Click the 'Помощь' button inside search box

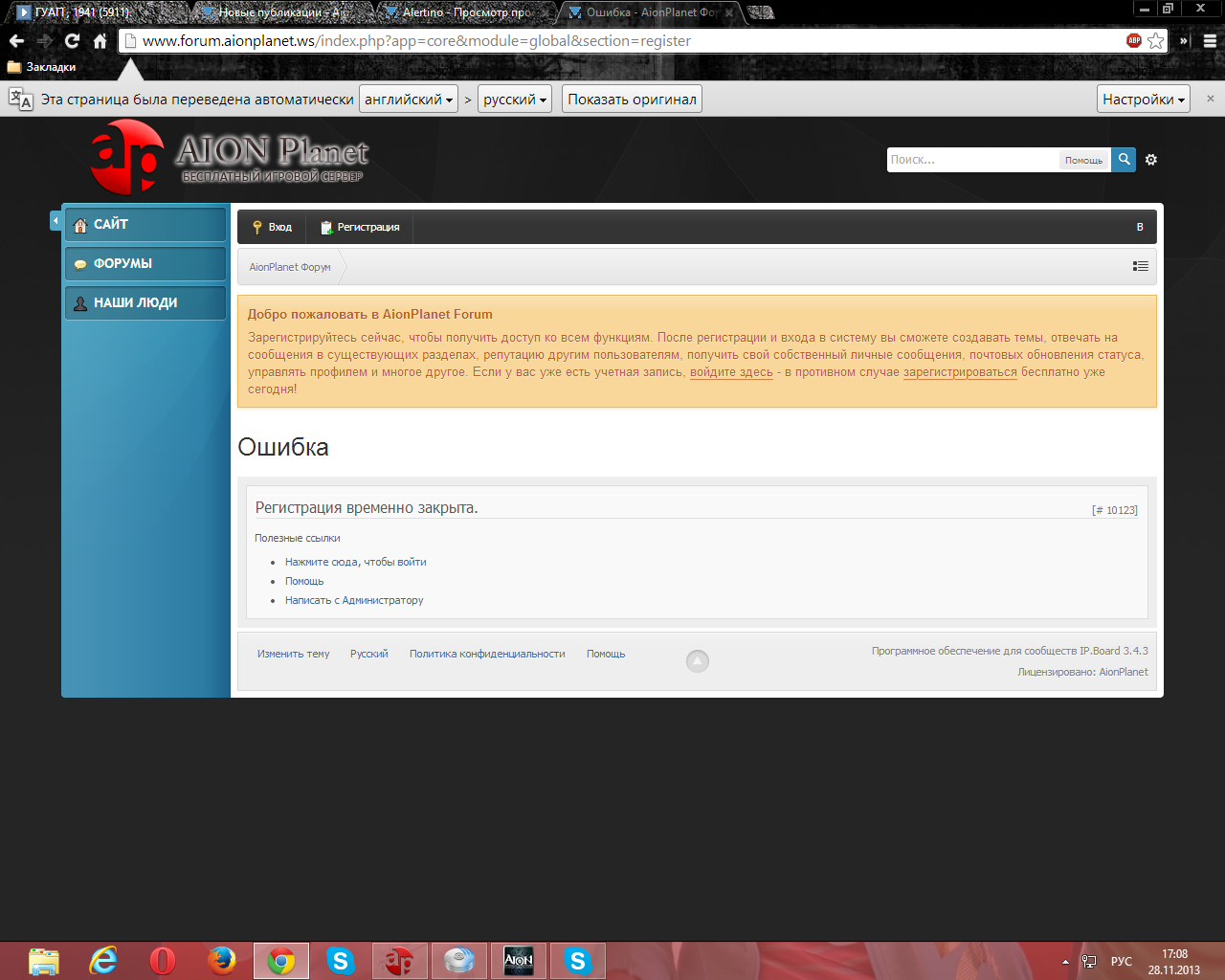pos(1083,160)
